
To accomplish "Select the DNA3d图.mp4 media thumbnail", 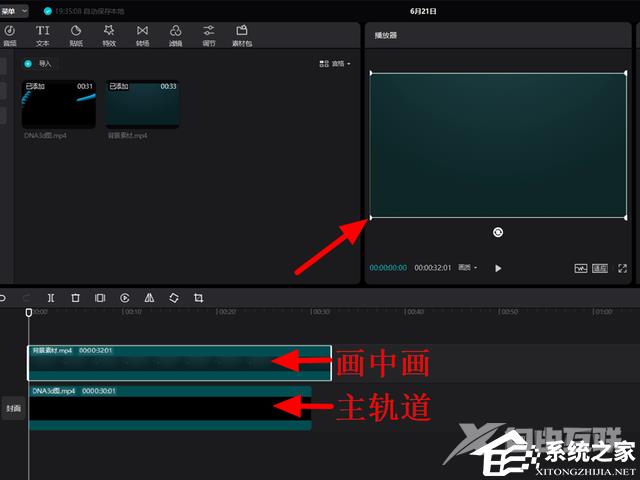I will tap(59, 105).
